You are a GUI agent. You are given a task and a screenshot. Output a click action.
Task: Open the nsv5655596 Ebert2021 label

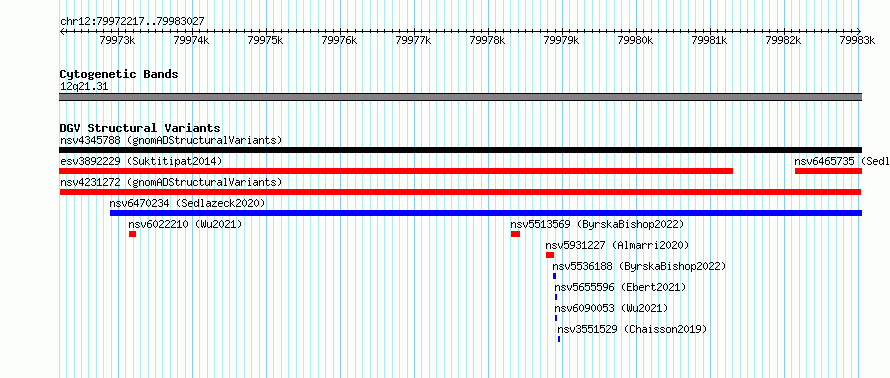click(620, 287)
